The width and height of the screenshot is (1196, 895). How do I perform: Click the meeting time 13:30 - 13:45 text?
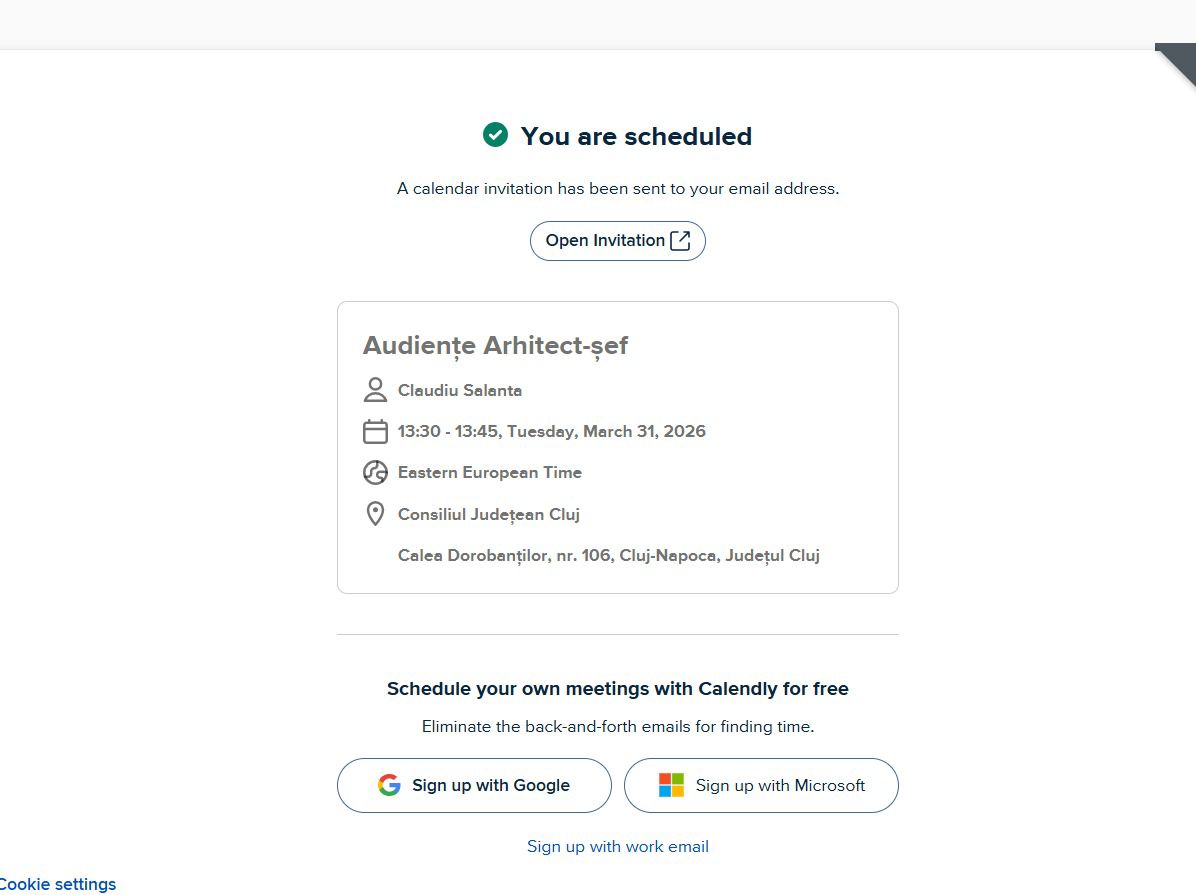[551, 431]
